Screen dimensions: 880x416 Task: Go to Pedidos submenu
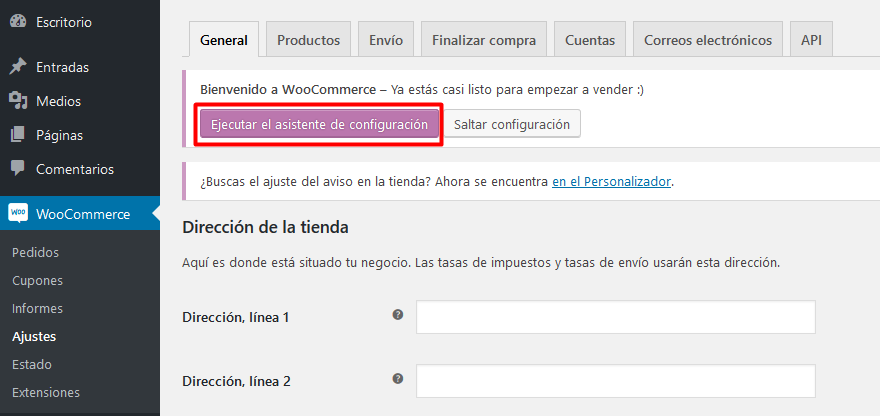click(x=35, y=253)
